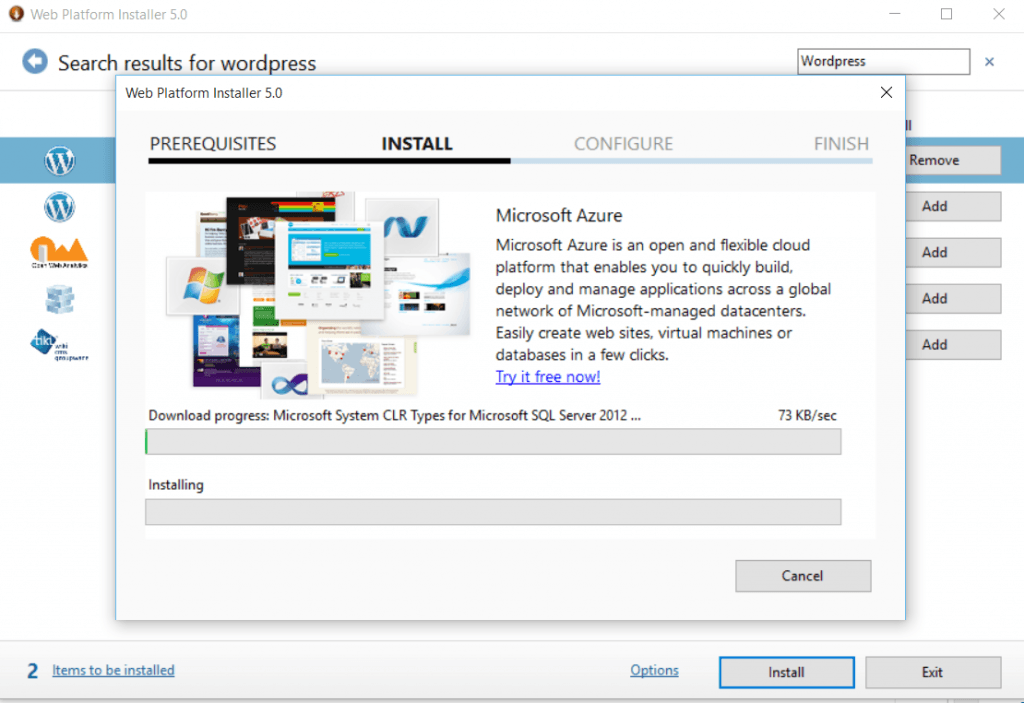Clear the search box with the X icon
The image size is (1024, 703).
[989, 62]
